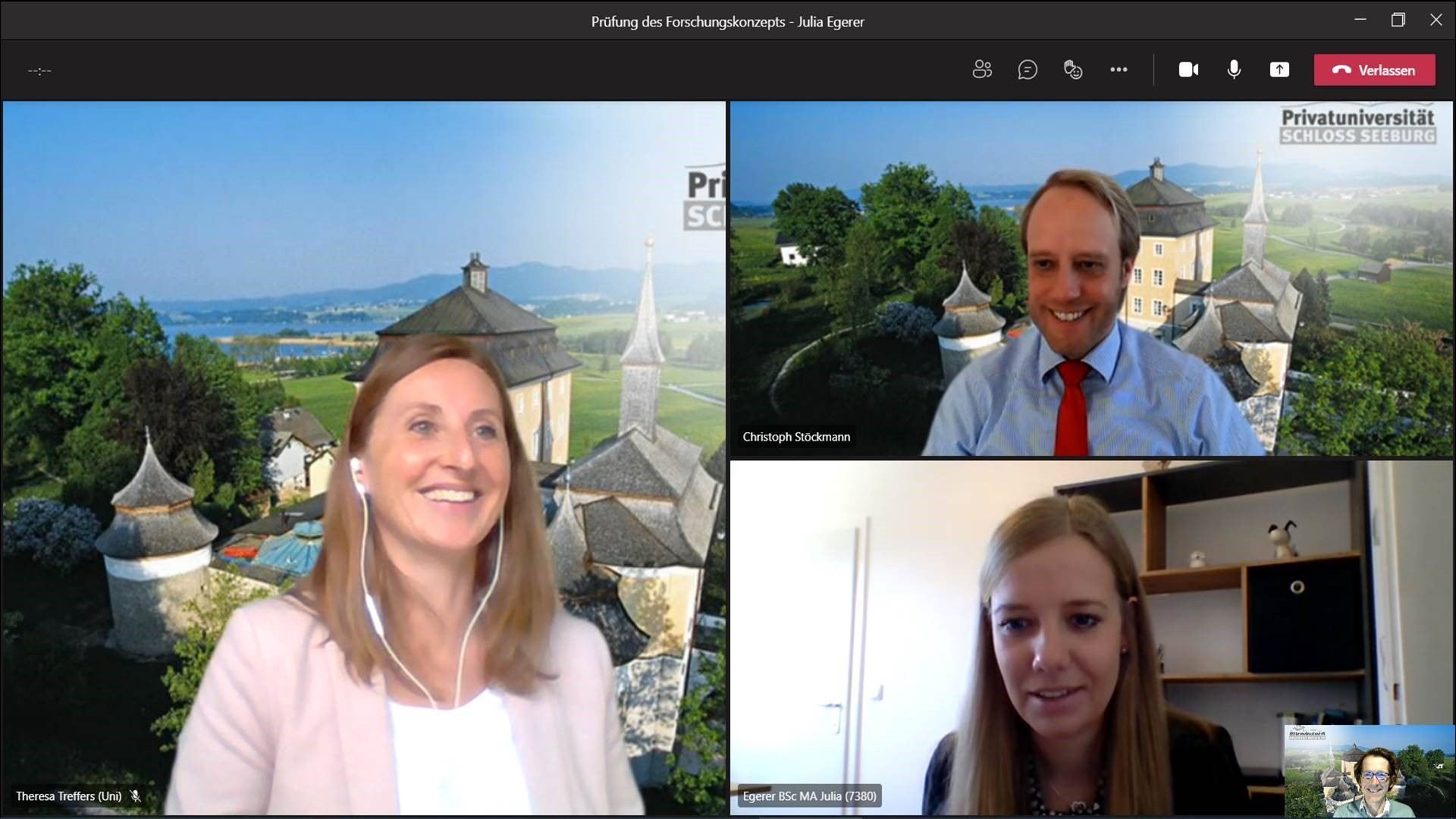Click Egerer BSc MA Julia name label
The image size is (1456, 819).
(809, 796)
